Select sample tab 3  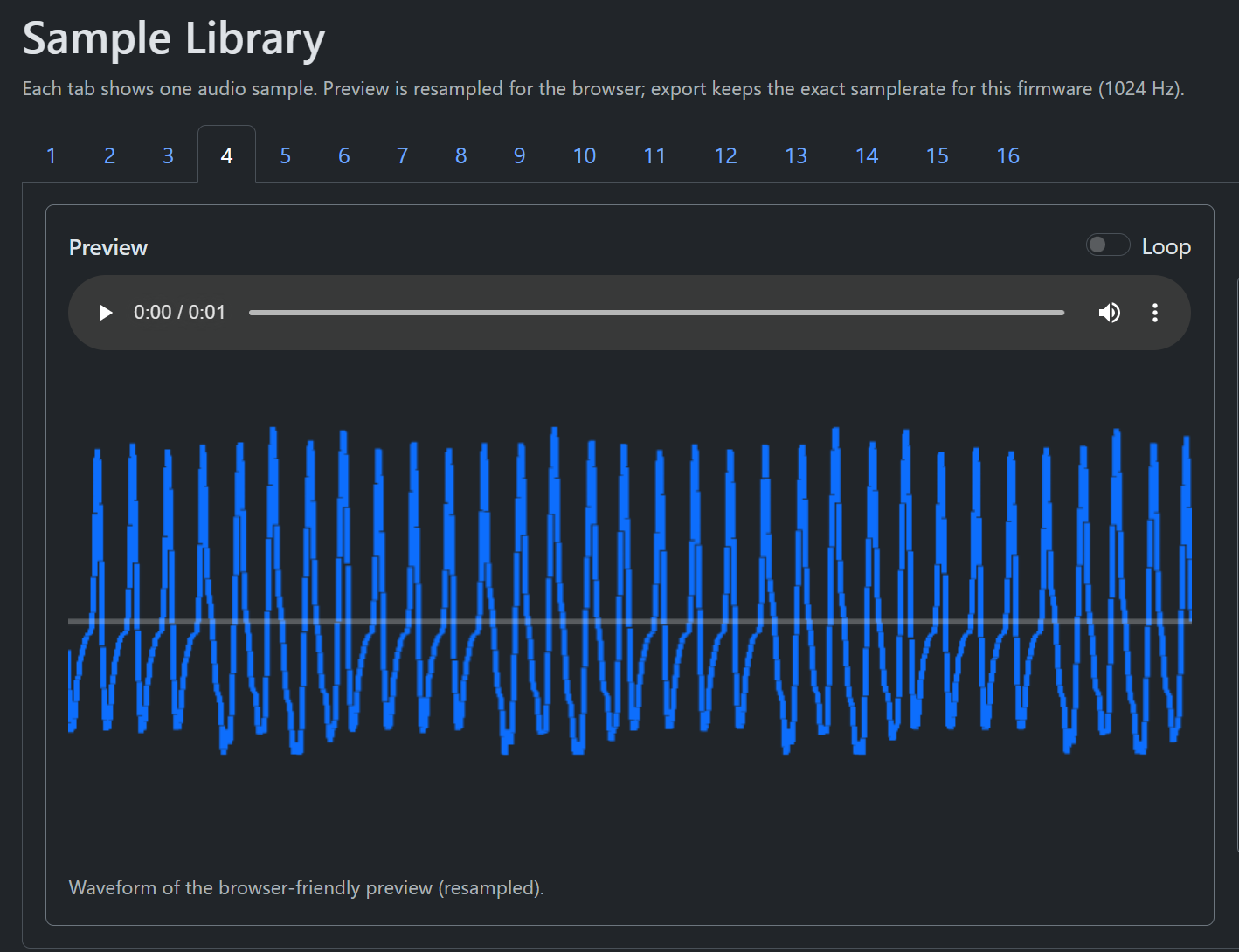pyautogui.click(x=168, y=155)
